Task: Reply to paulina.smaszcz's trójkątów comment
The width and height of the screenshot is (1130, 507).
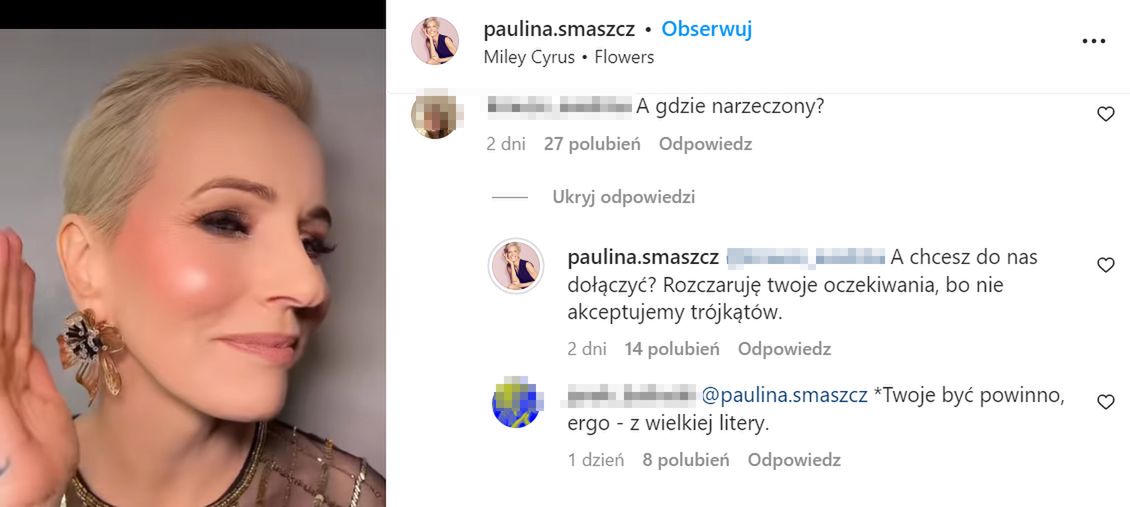Action: [784, 349]
